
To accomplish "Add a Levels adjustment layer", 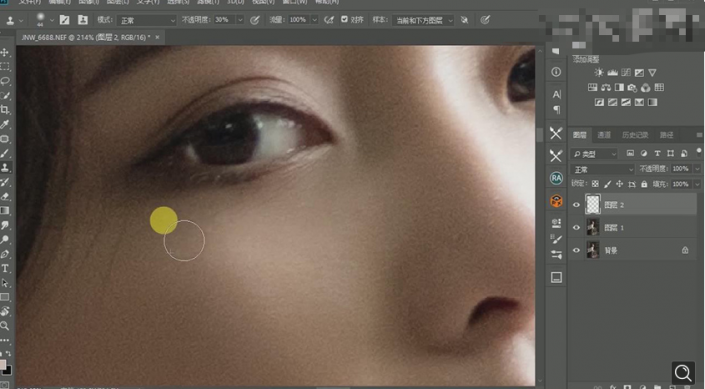I will [x=612, y=72].
